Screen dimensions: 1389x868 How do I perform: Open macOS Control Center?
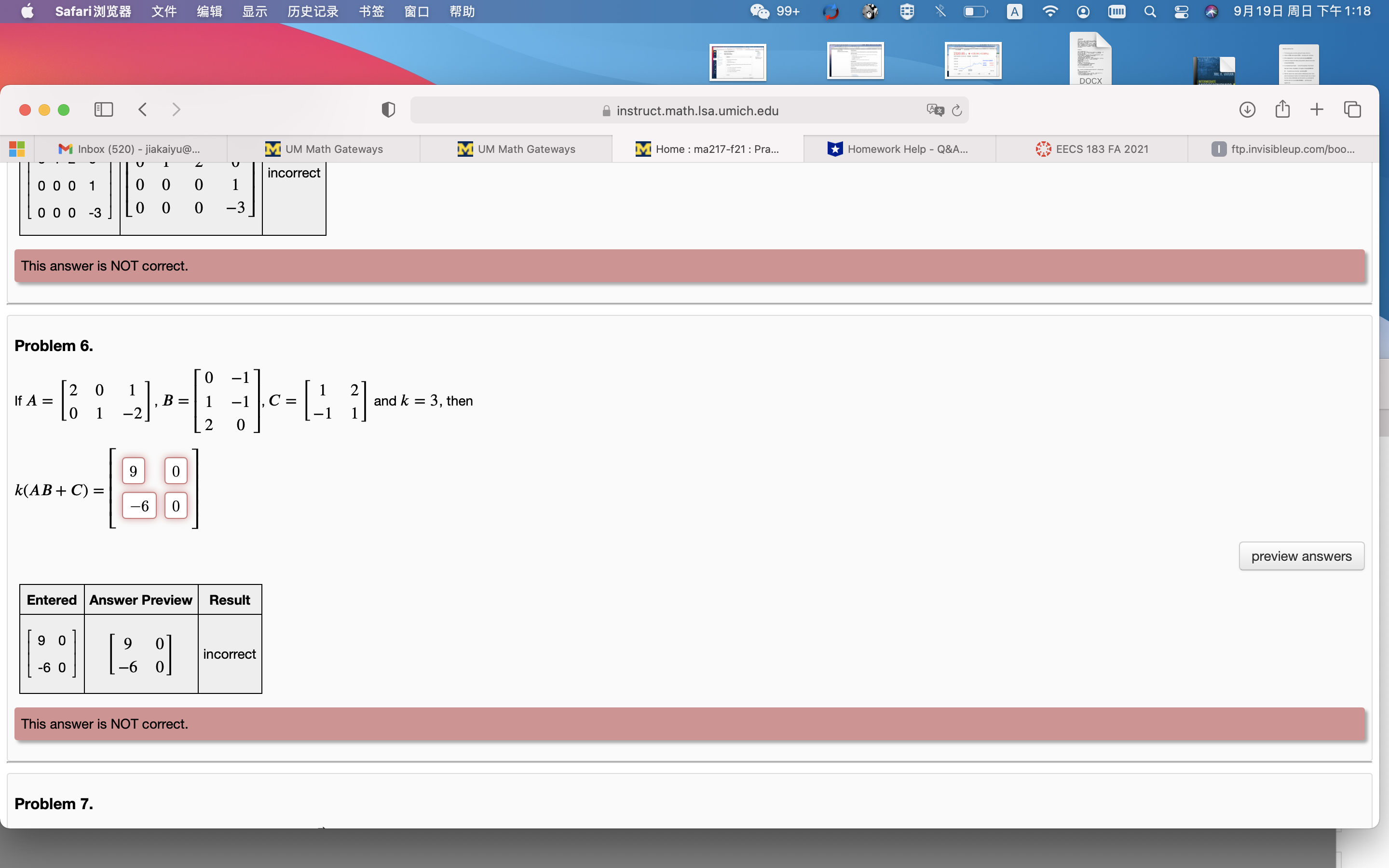(x=1181, y=12)
